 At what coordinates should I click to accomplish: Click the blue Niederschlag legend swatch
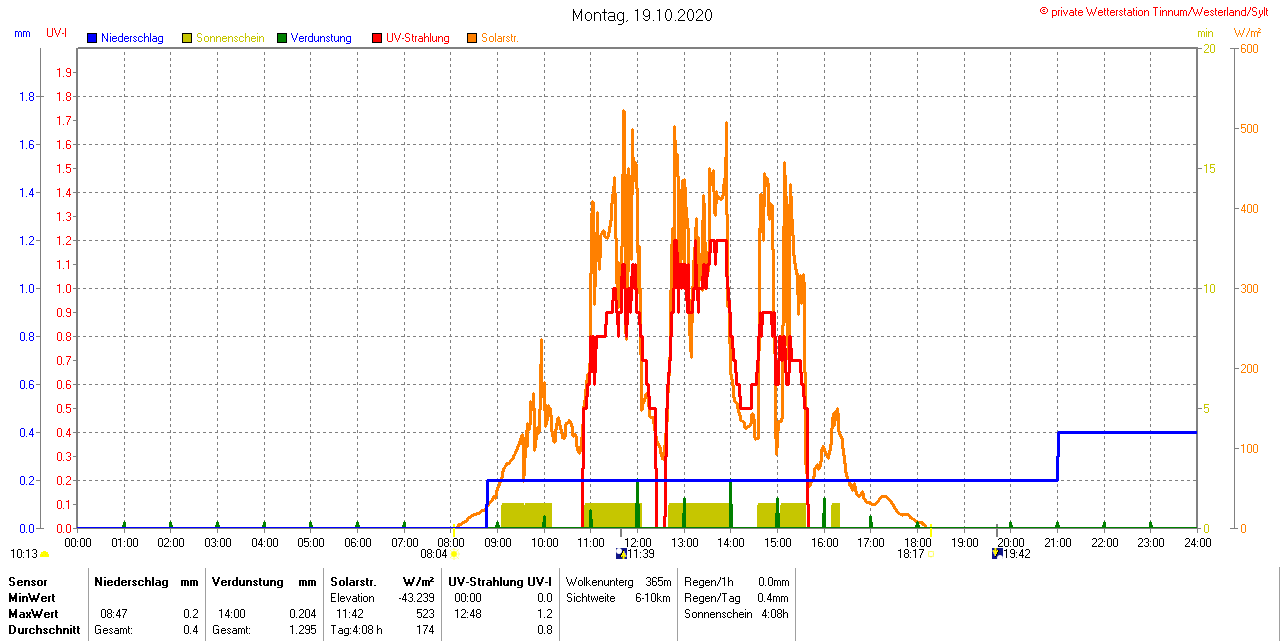pyautogui.click(x=92, y=38)
